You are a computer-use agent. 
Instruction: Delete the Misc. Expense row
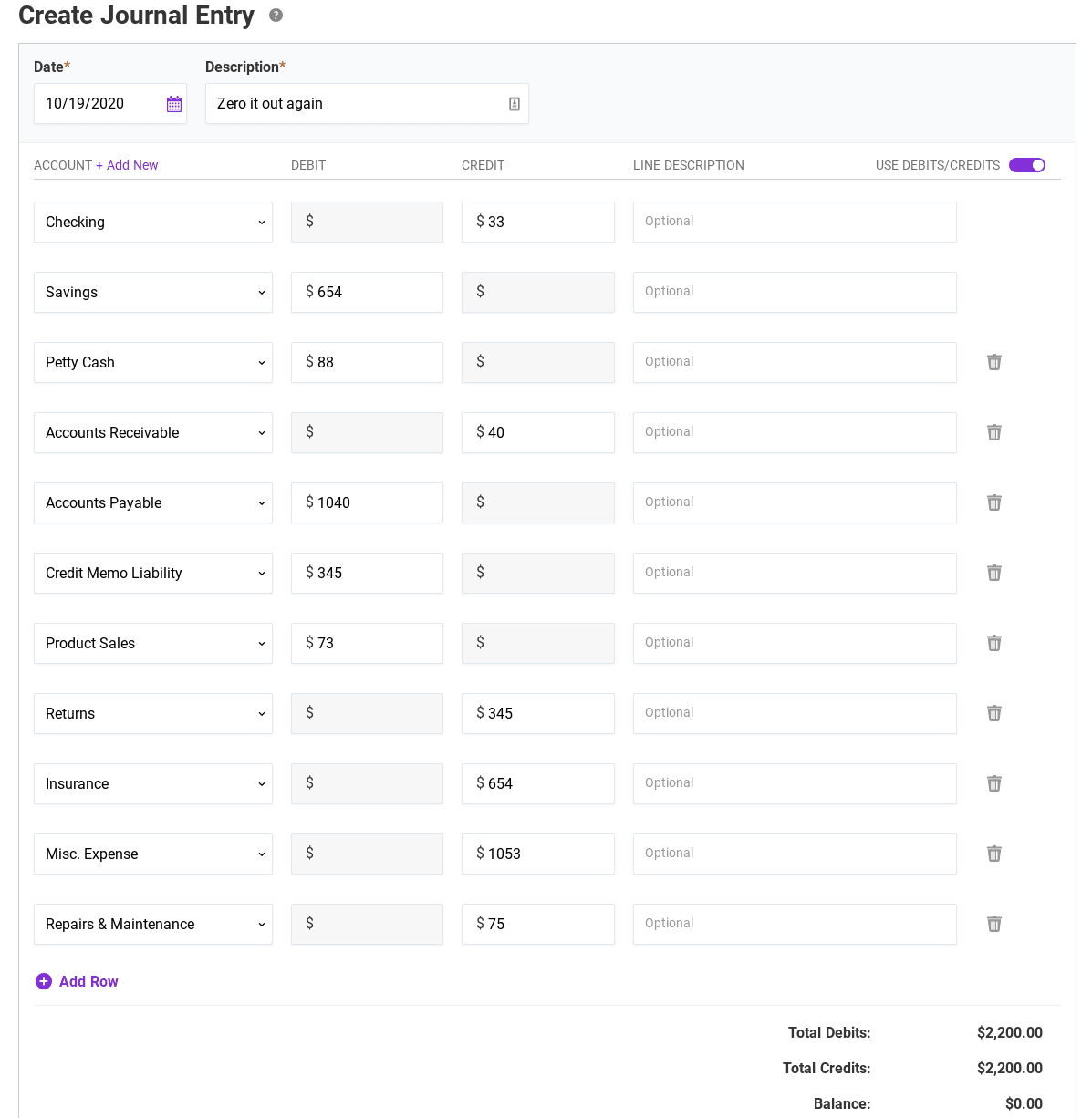994,854
